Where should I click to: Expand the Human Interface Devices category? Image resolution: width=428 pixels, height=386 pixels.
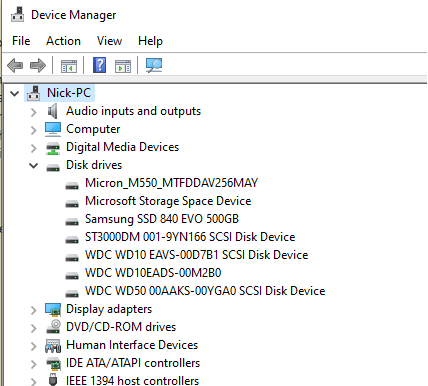pos(33,346)
